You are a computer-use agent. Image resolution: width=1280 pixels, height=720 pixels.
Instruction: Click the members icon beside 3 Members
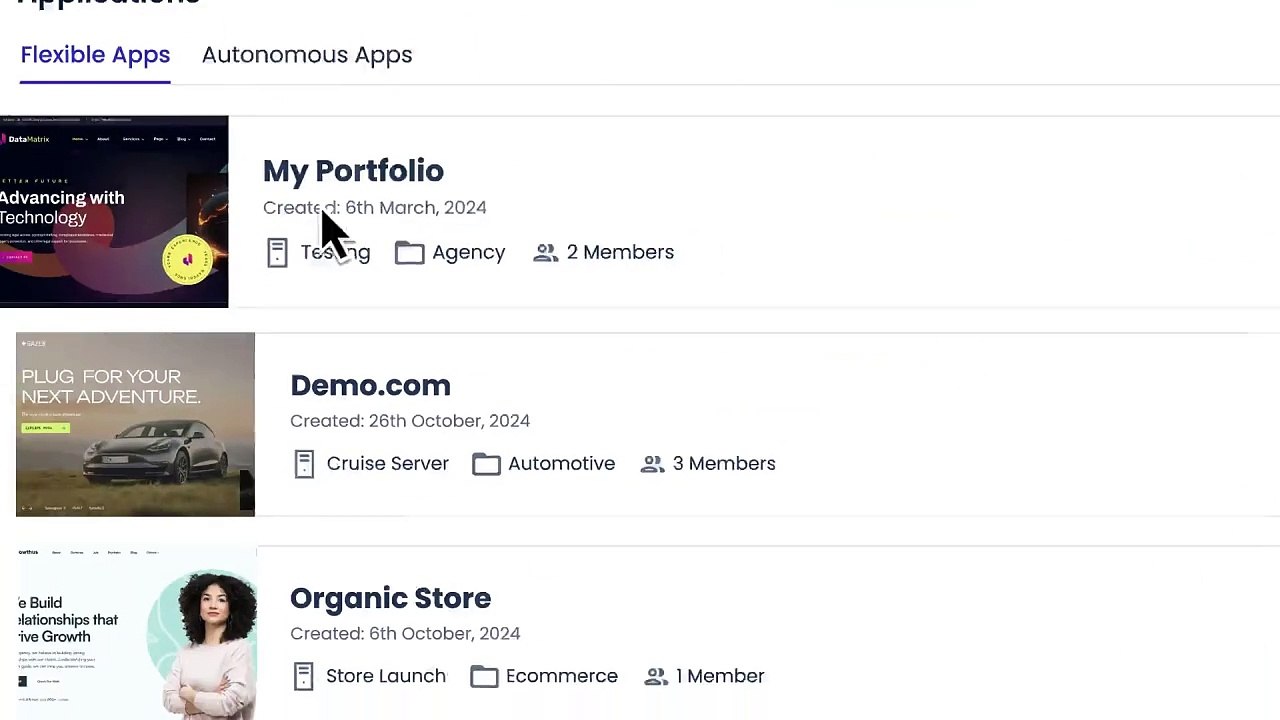(x=652, y=464)
